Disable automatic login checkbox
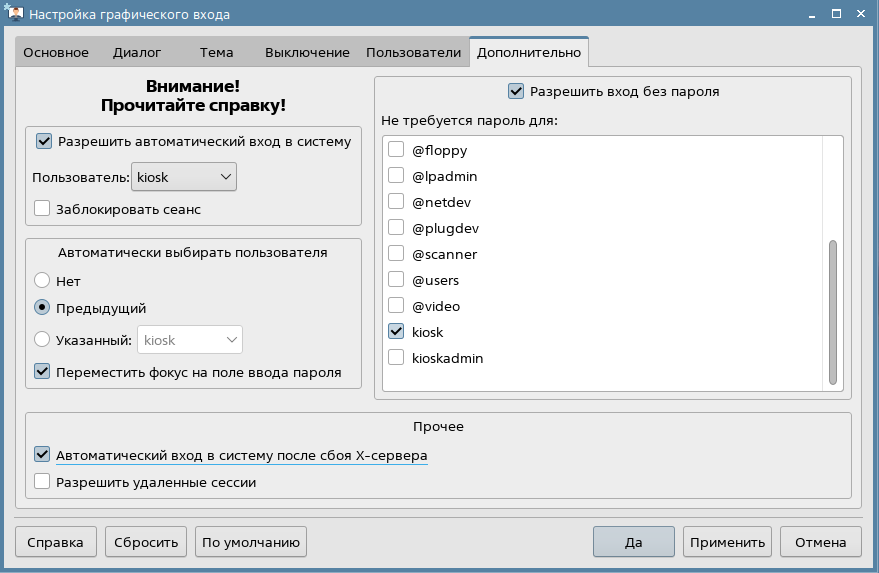The width and height of the screenshot is (879, 573). point(44,141)
